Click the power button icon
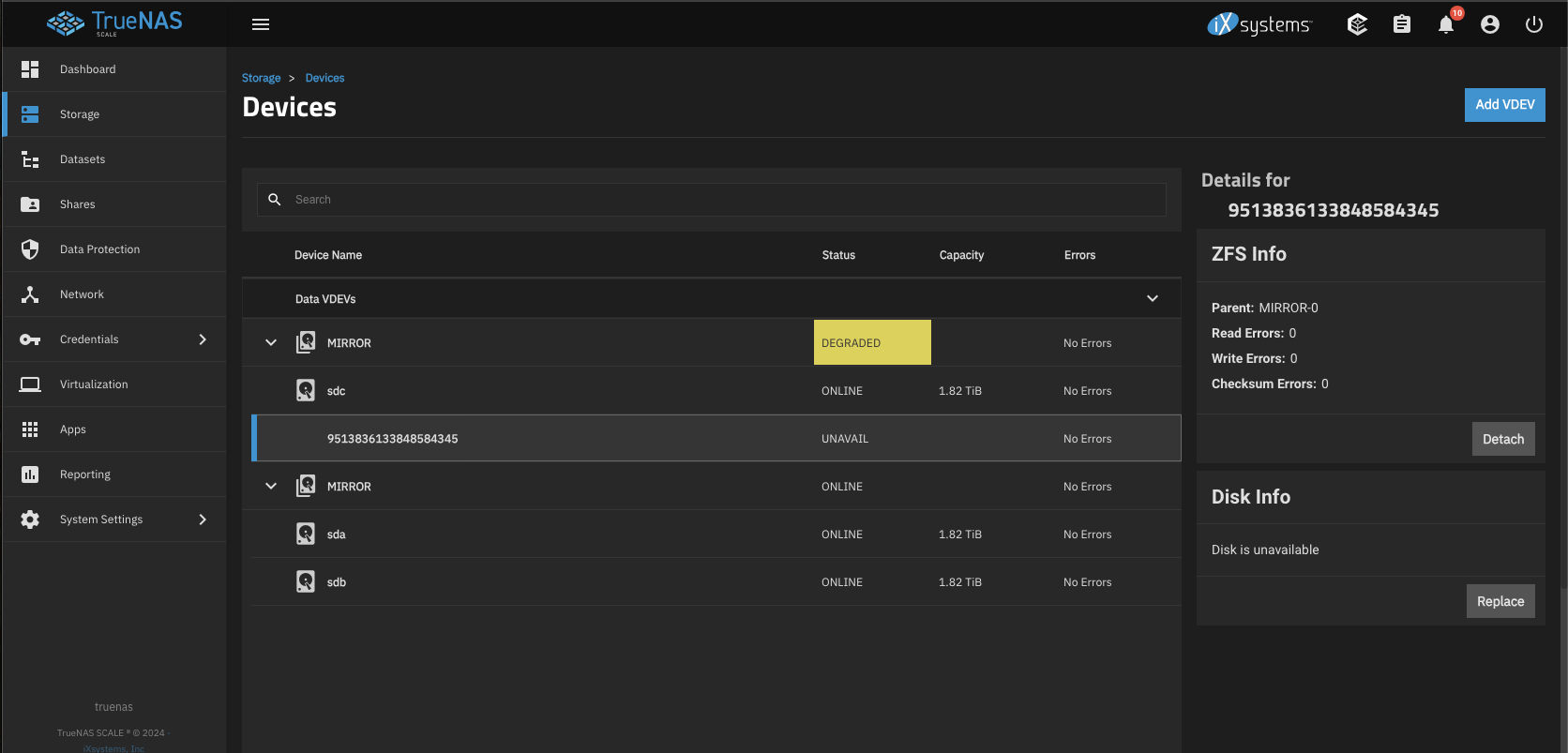Image resolution: width=1568 pixels, height=753 pixels. coord(1533,24)
